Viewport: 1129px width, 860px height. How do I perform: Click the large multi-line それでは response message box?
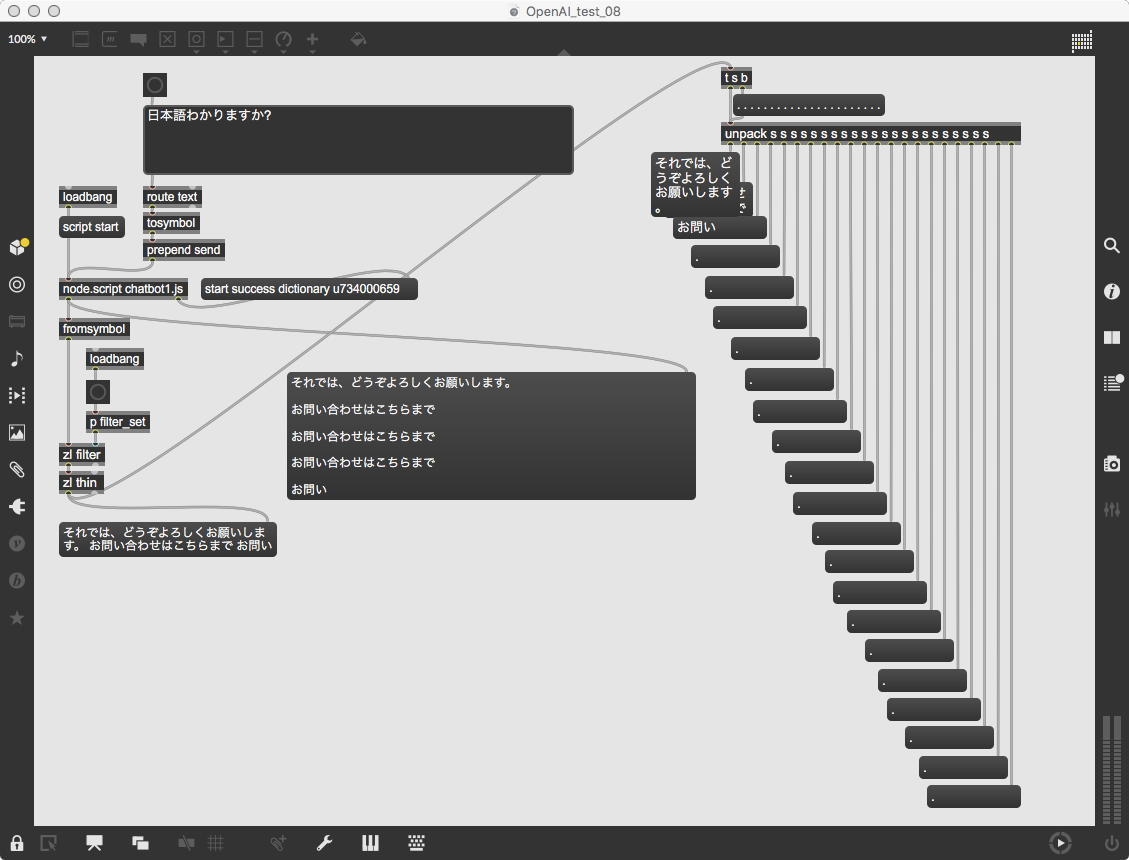(x=491, y=436)
